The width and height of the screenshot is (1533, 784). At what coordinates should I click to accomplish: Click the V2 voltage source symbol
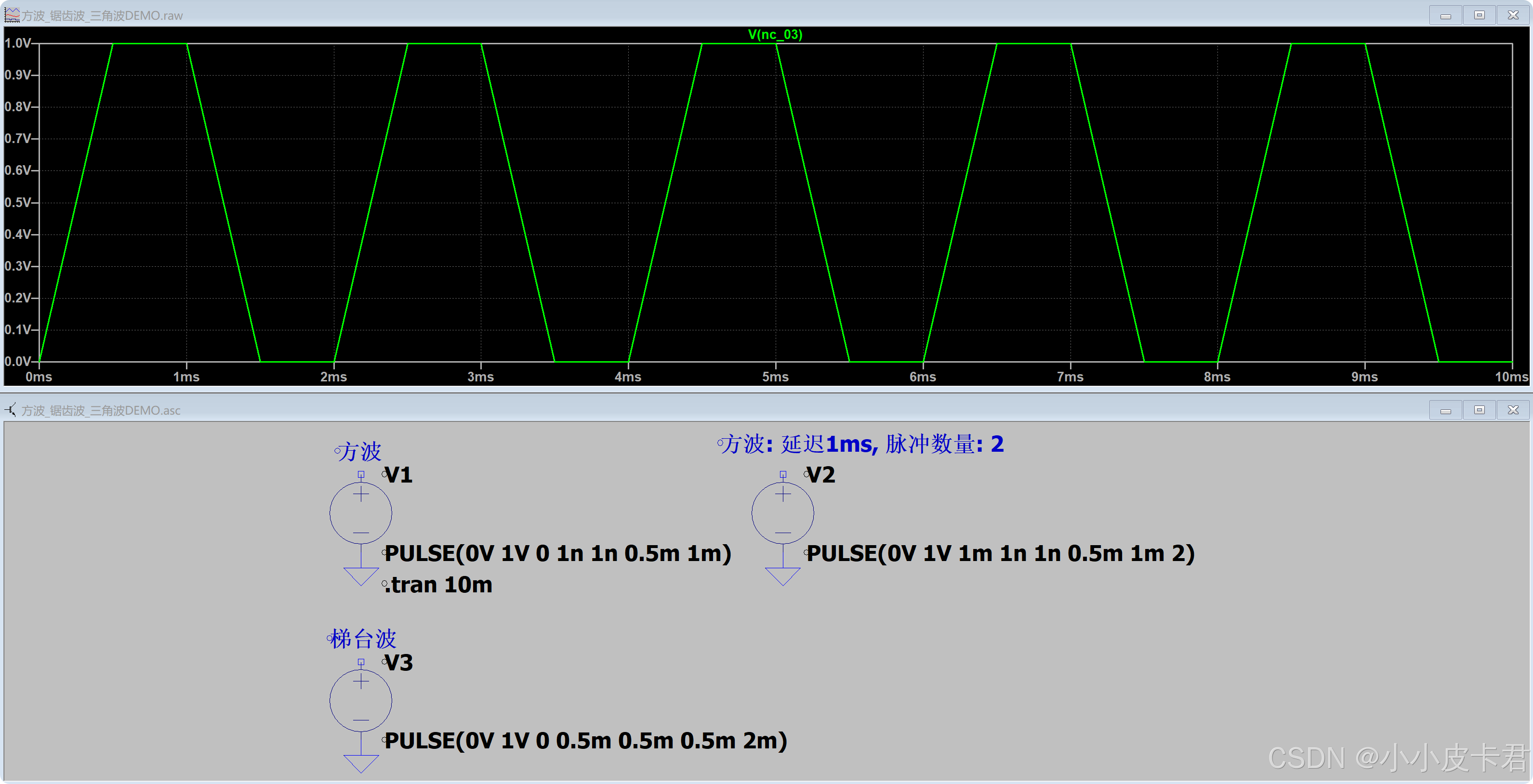point(782,513)
